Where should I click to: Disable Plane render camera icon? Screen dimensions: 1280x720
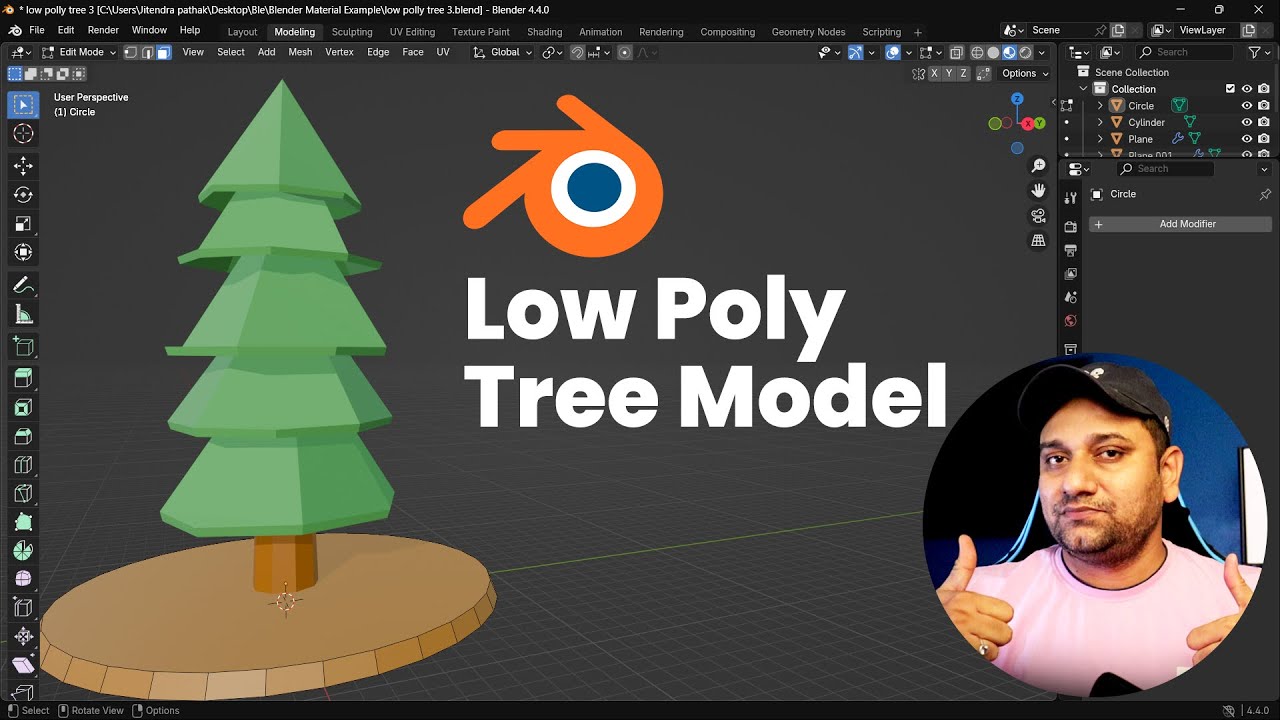(1264, 139)
